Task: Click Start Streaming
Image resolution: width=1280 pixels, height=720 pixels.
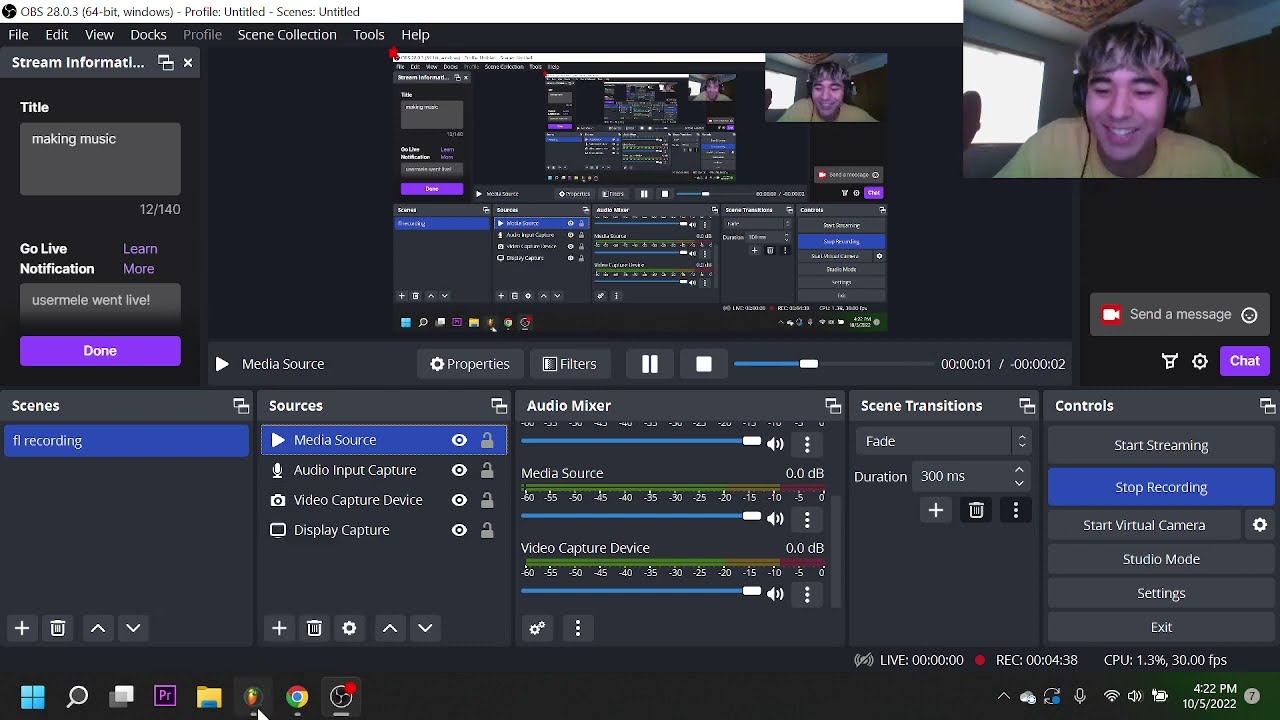Action: coord(1161,445)
